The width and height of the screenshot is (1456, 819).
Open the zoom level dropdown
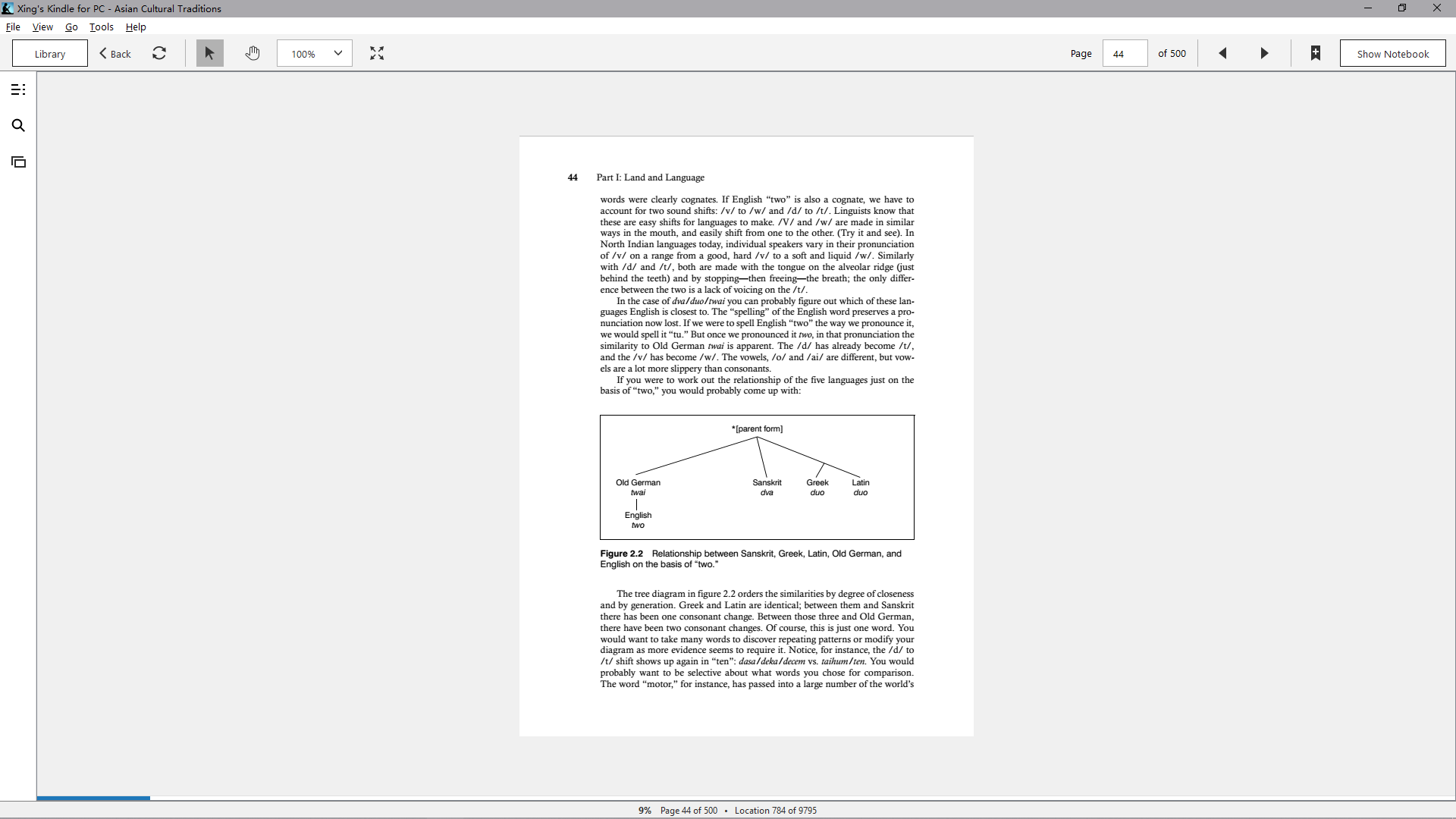[315, 53]
